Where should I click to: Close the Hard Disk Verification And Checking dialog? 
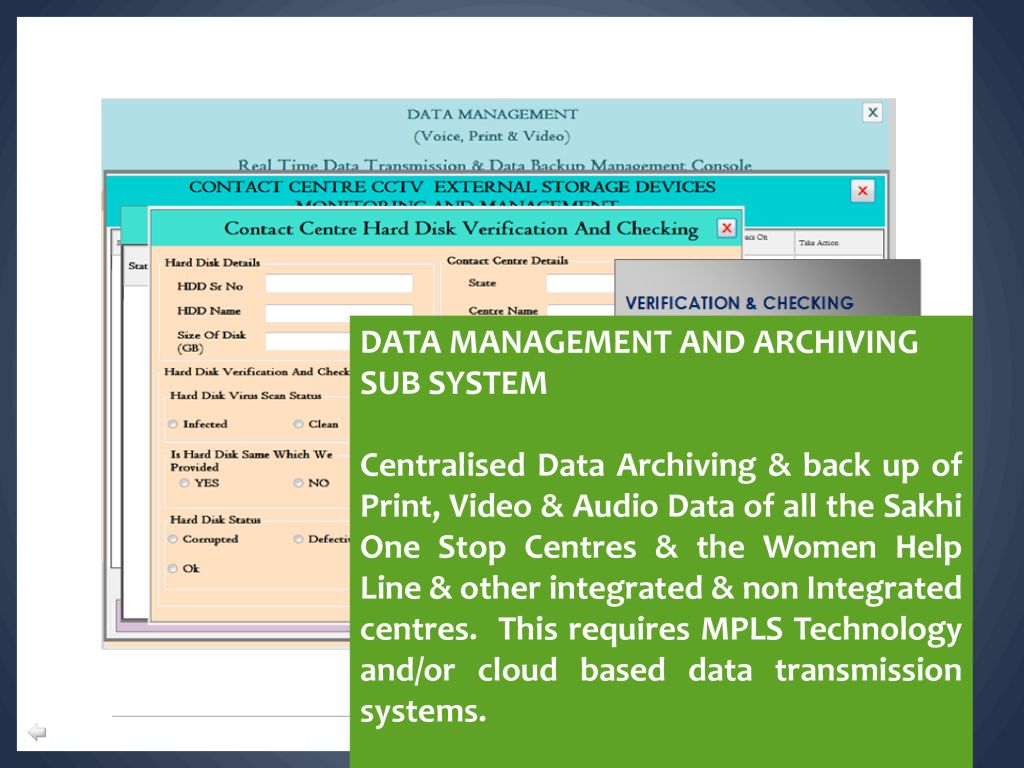(727, 229)
